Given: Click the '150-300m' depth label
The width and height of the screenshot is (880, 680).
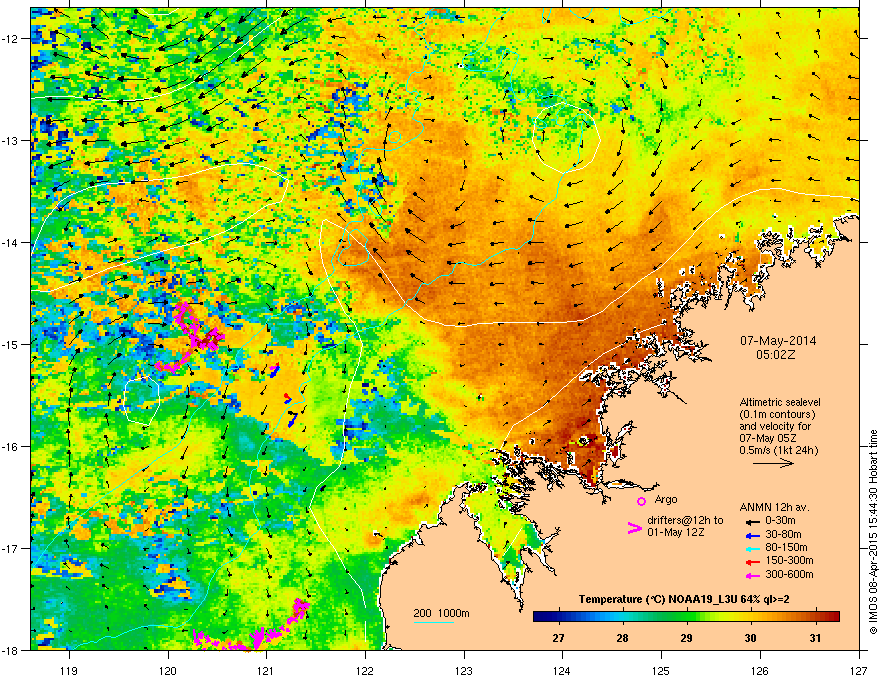Looking at the screenshot, I should (x=789, y=560).
